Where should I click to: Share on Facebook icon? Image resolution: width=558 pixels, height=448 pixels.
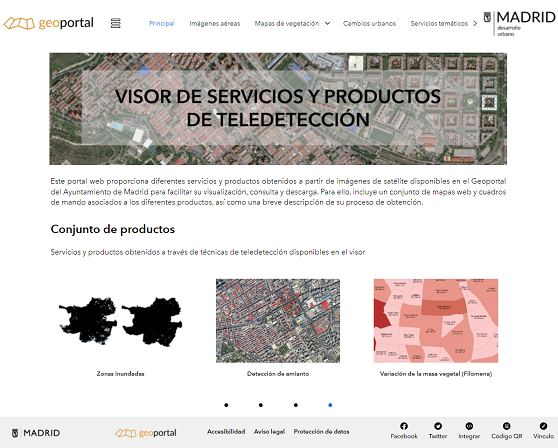coord(404,426)
